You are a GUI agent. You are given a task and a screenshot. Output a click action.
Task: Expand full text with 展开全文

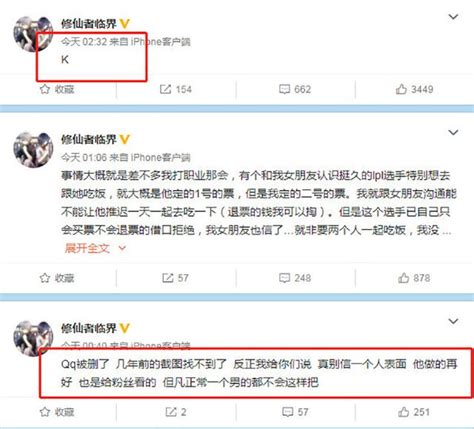[95, 248]
